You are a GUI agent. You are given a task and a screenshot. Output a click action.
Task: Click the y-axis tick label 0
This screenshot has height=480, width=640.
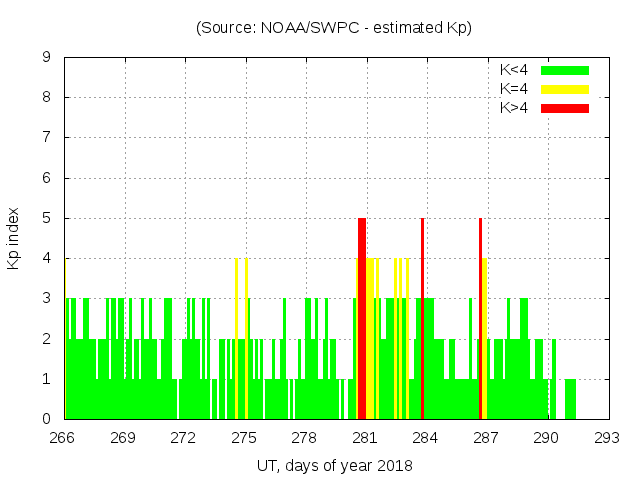46,420
